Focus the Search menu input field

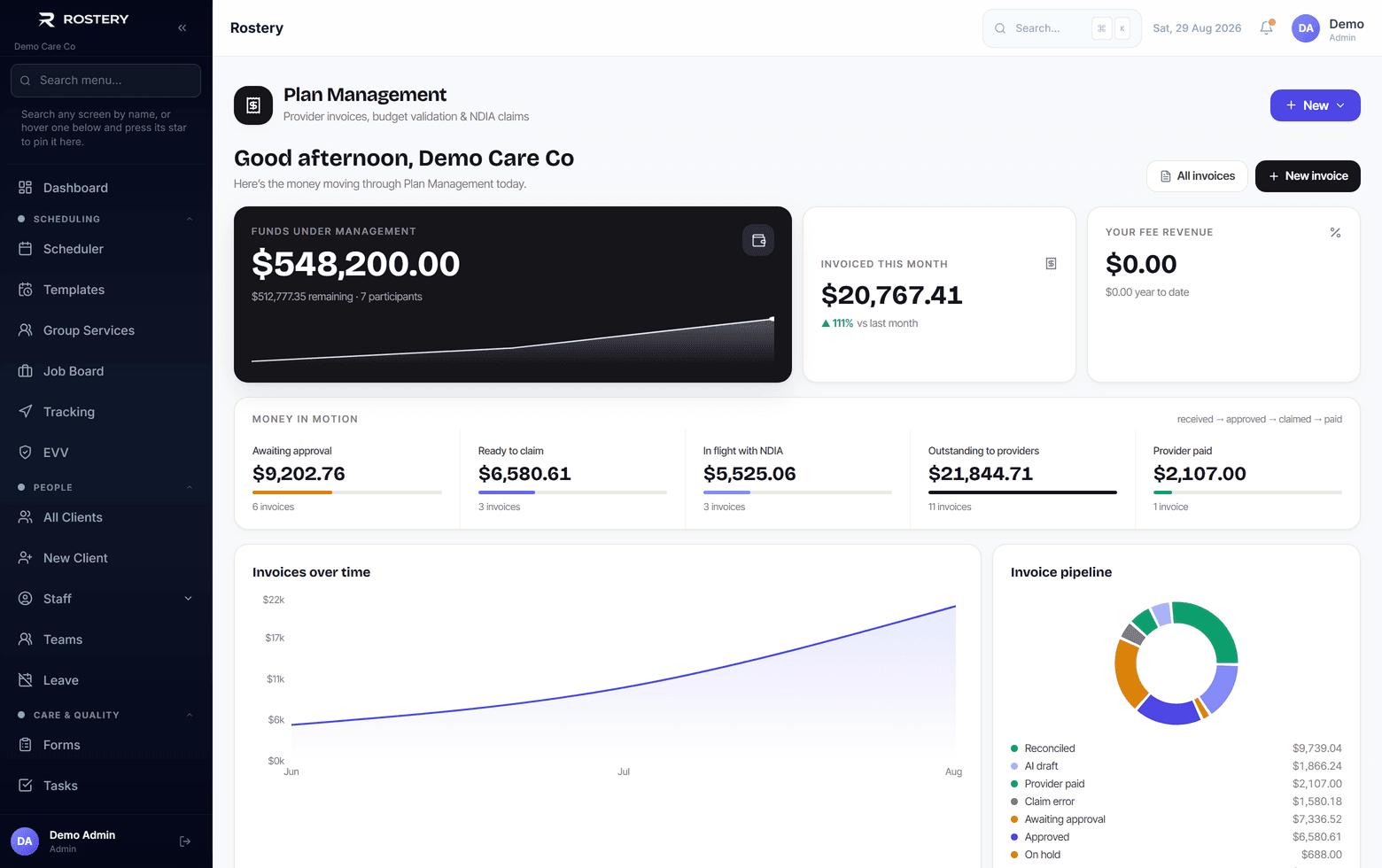coord(105,81)
